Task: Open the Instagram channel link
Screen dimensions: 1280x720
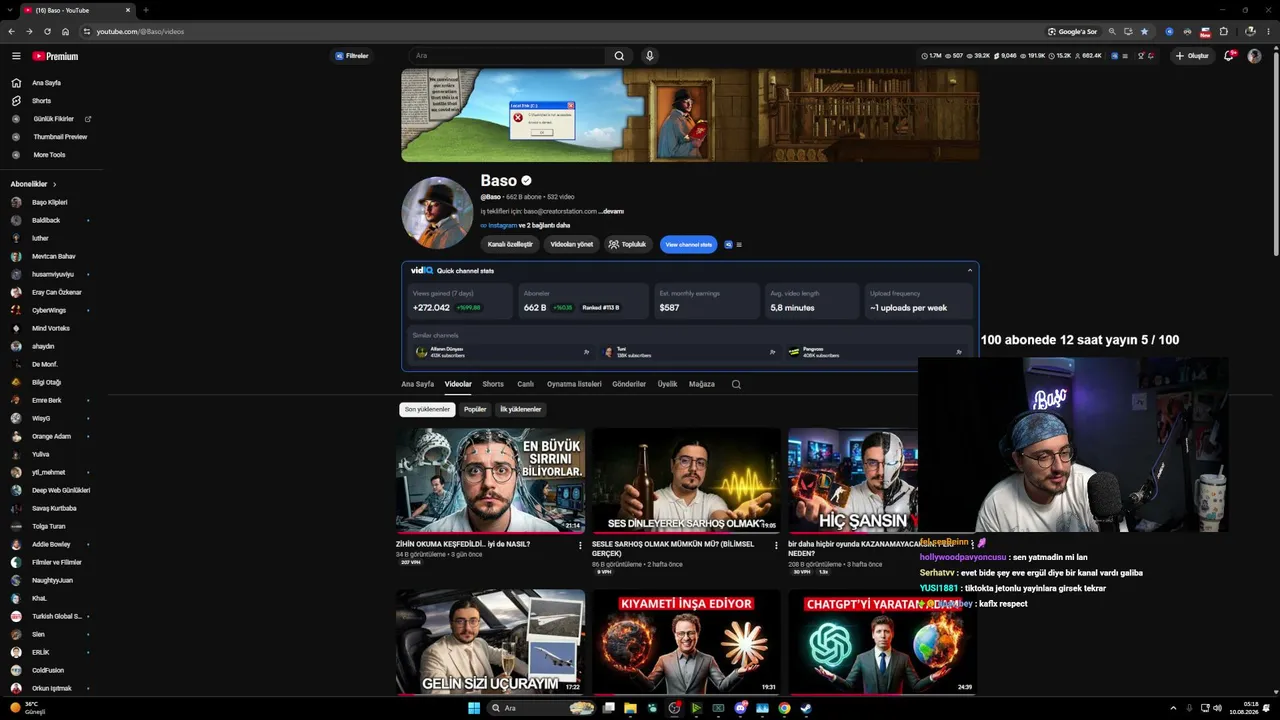Action: pos(502,225)
